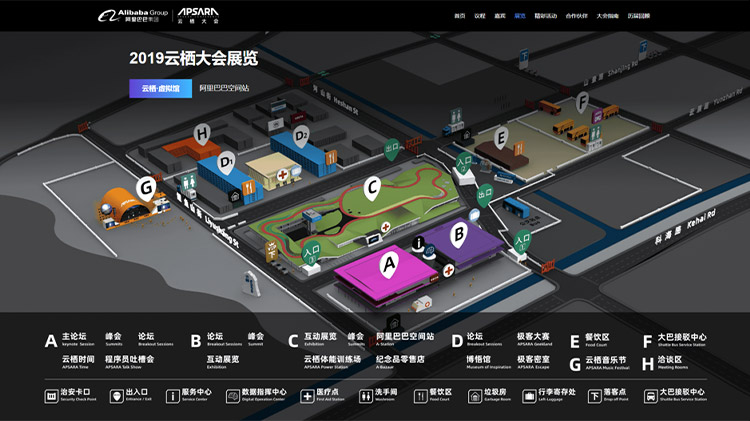
Task: Click the APSARA 云栖大会 logo
Action: [198, 16]
